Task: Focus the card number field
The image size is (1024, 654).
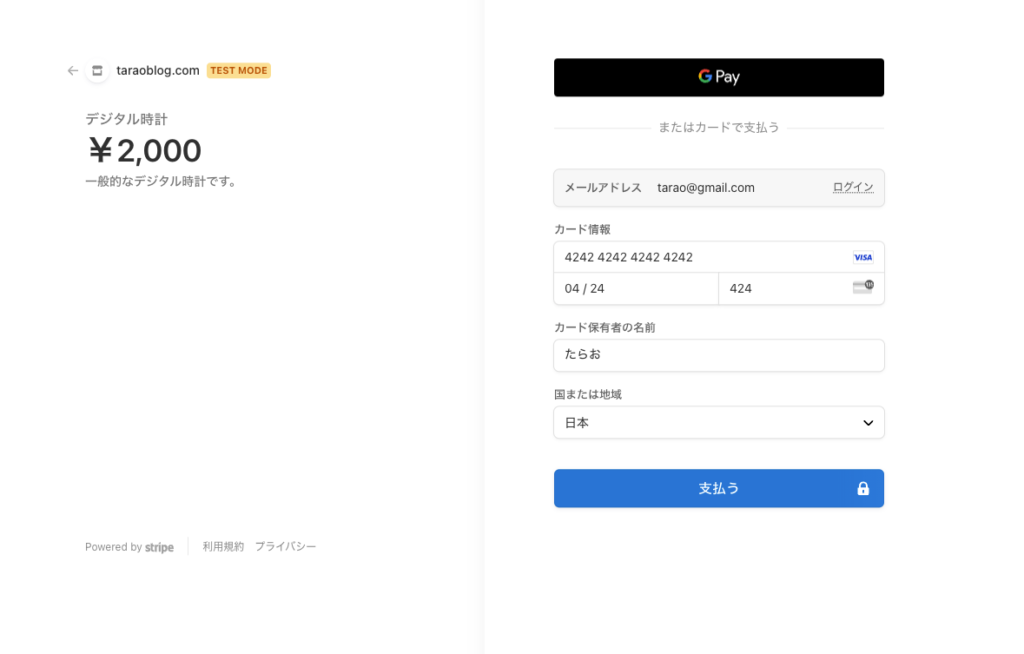Action: (718, 257)
